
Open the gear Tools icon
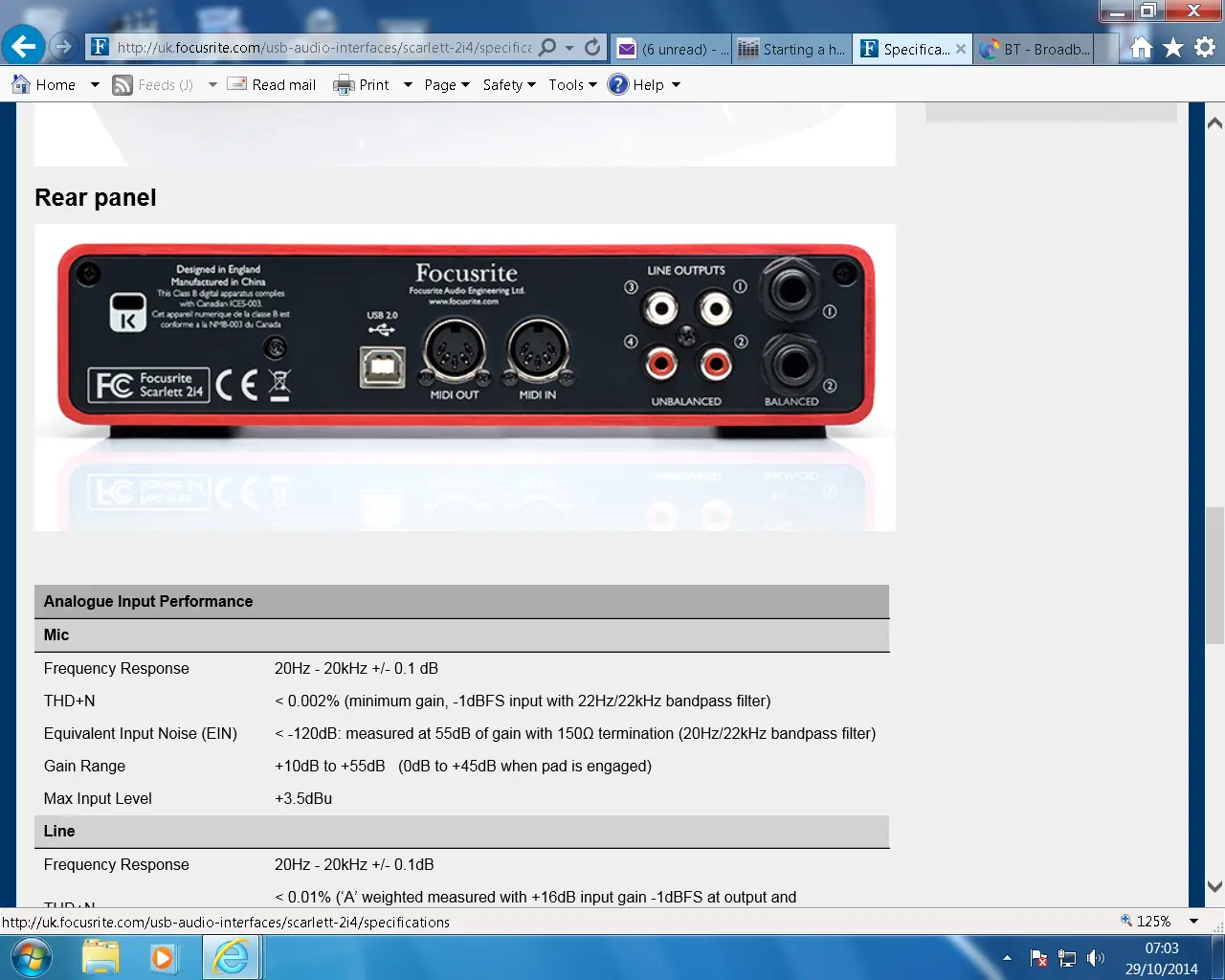[1205, 47]
